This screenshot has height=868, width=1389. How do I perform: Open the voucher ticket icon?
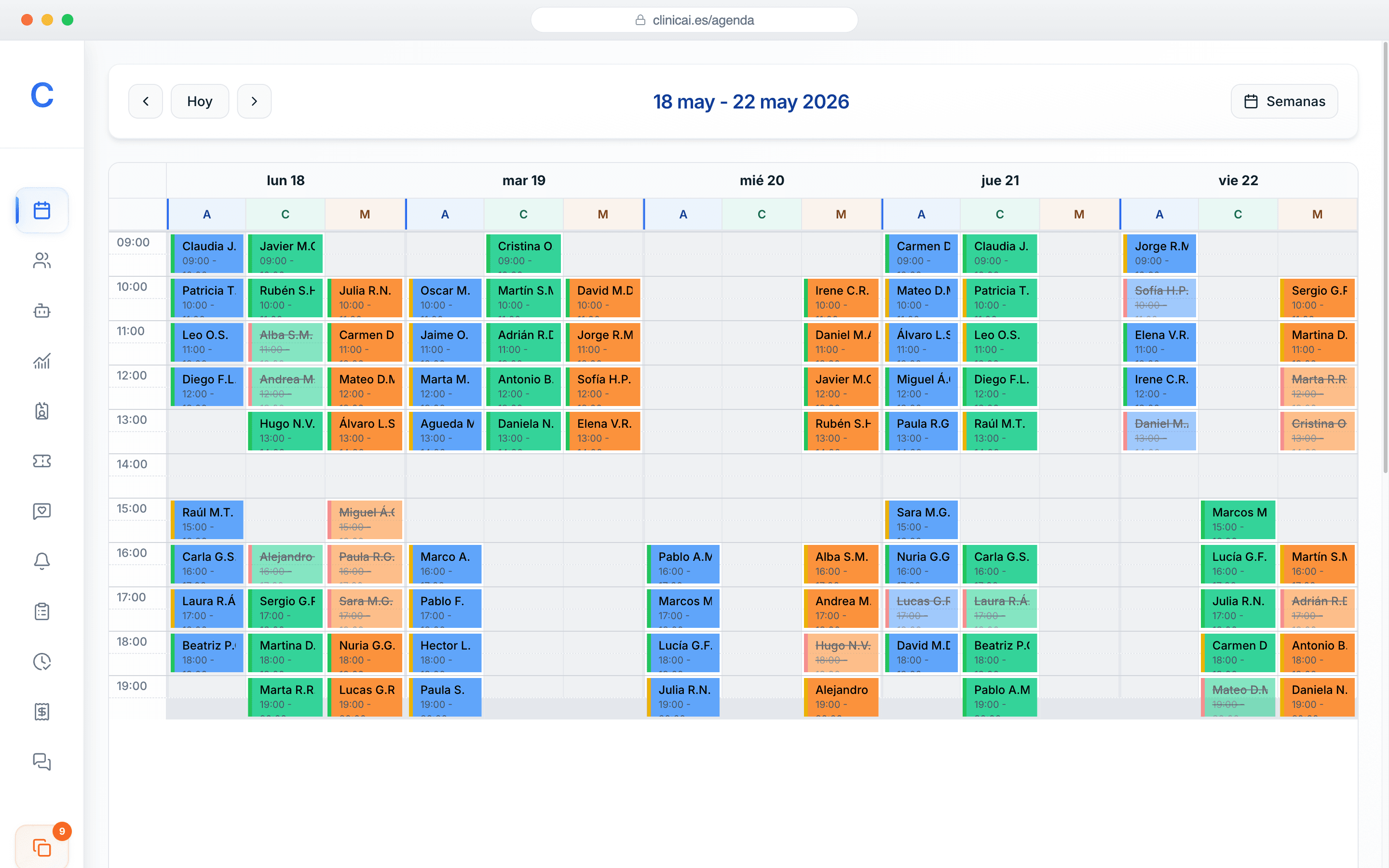coord(42,461)
